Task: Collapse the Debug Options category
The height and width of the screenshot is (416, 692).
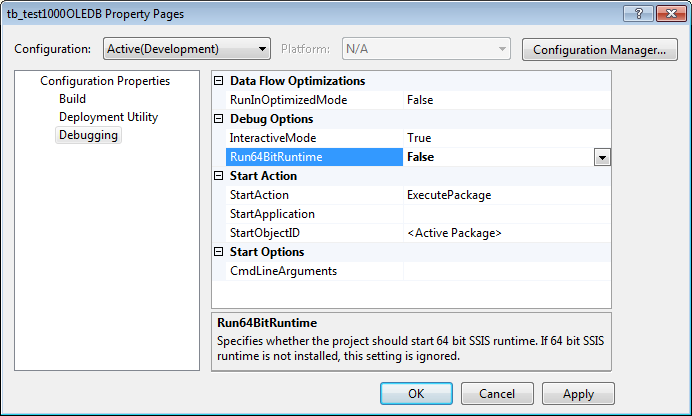Action: [220, 119]
